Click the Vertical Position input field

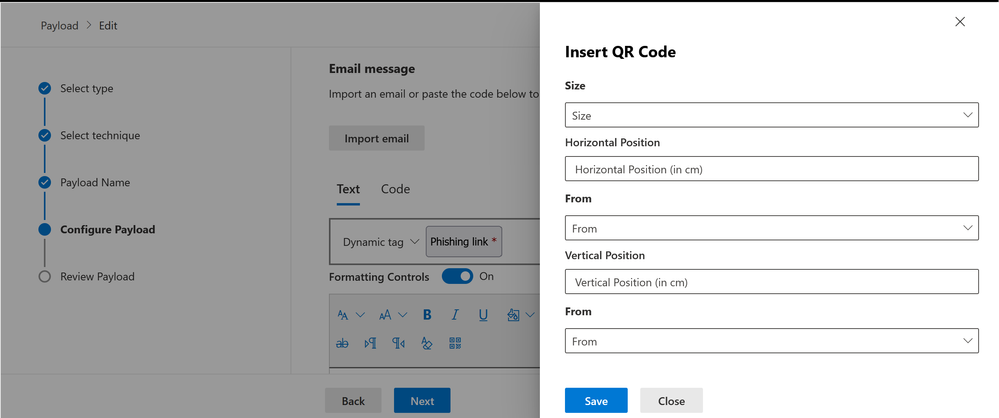772,282
